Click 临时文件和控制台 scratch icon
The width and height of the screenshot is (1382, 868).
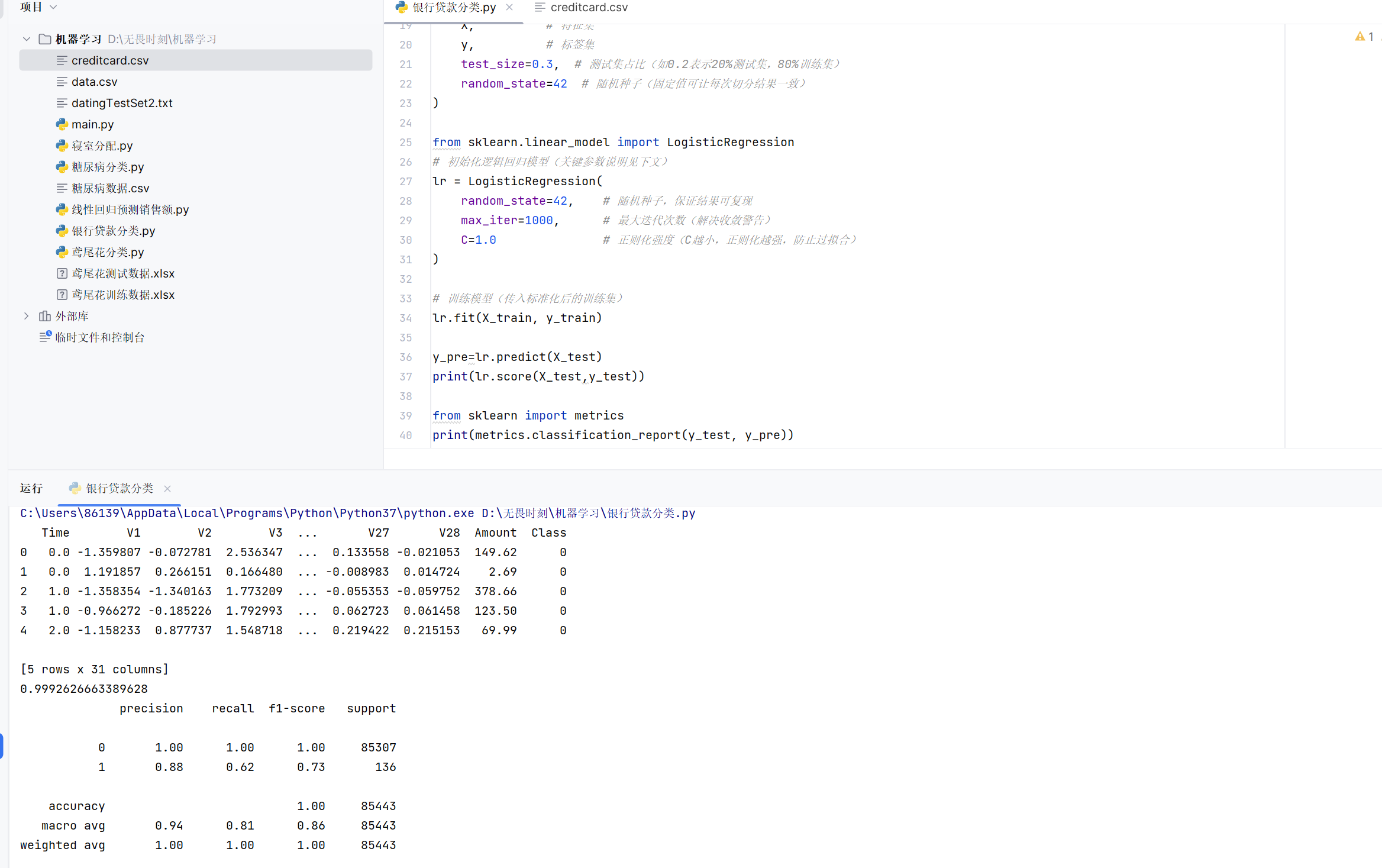[45, 337]
